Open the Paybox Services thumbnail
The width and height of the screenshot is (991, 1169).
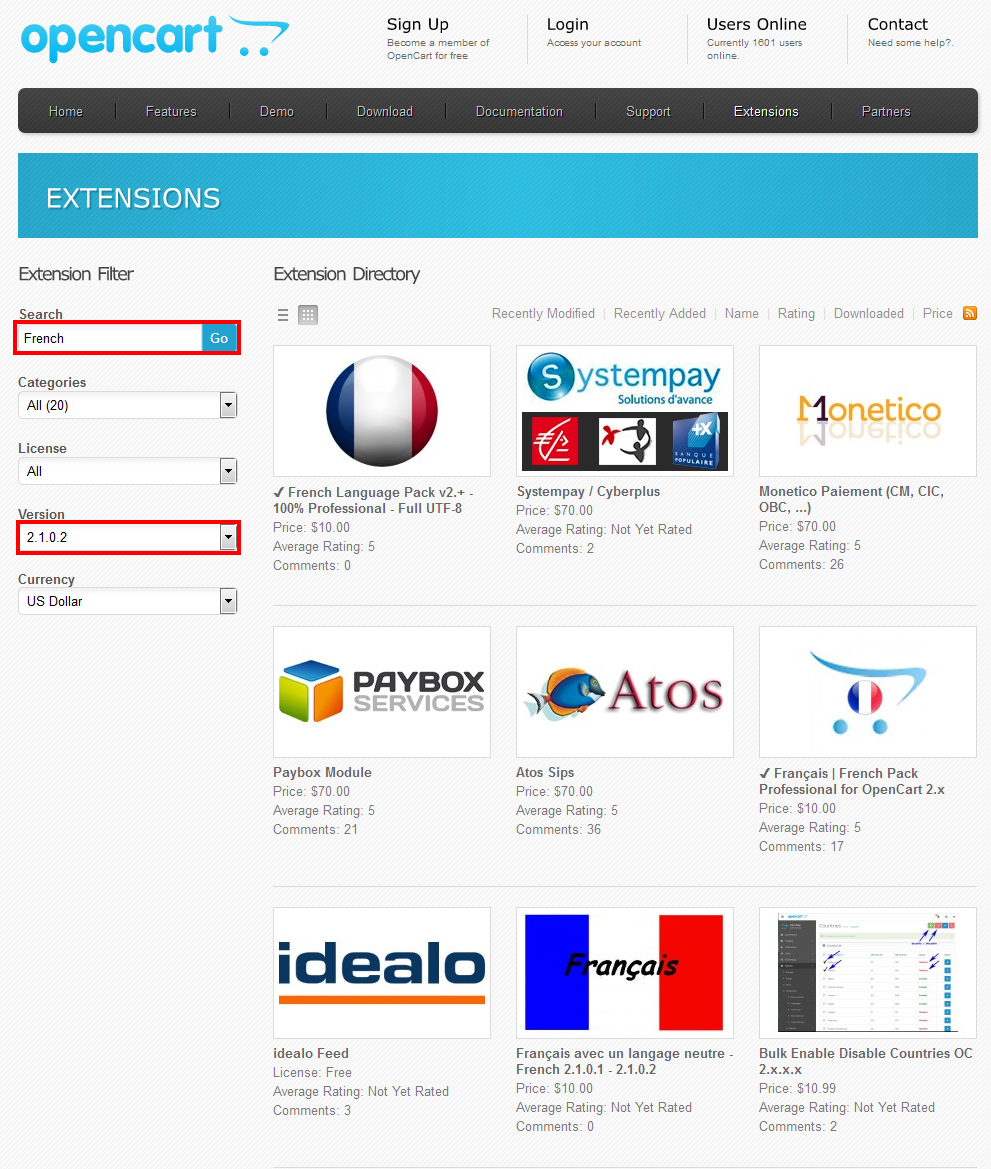(382, 692)
